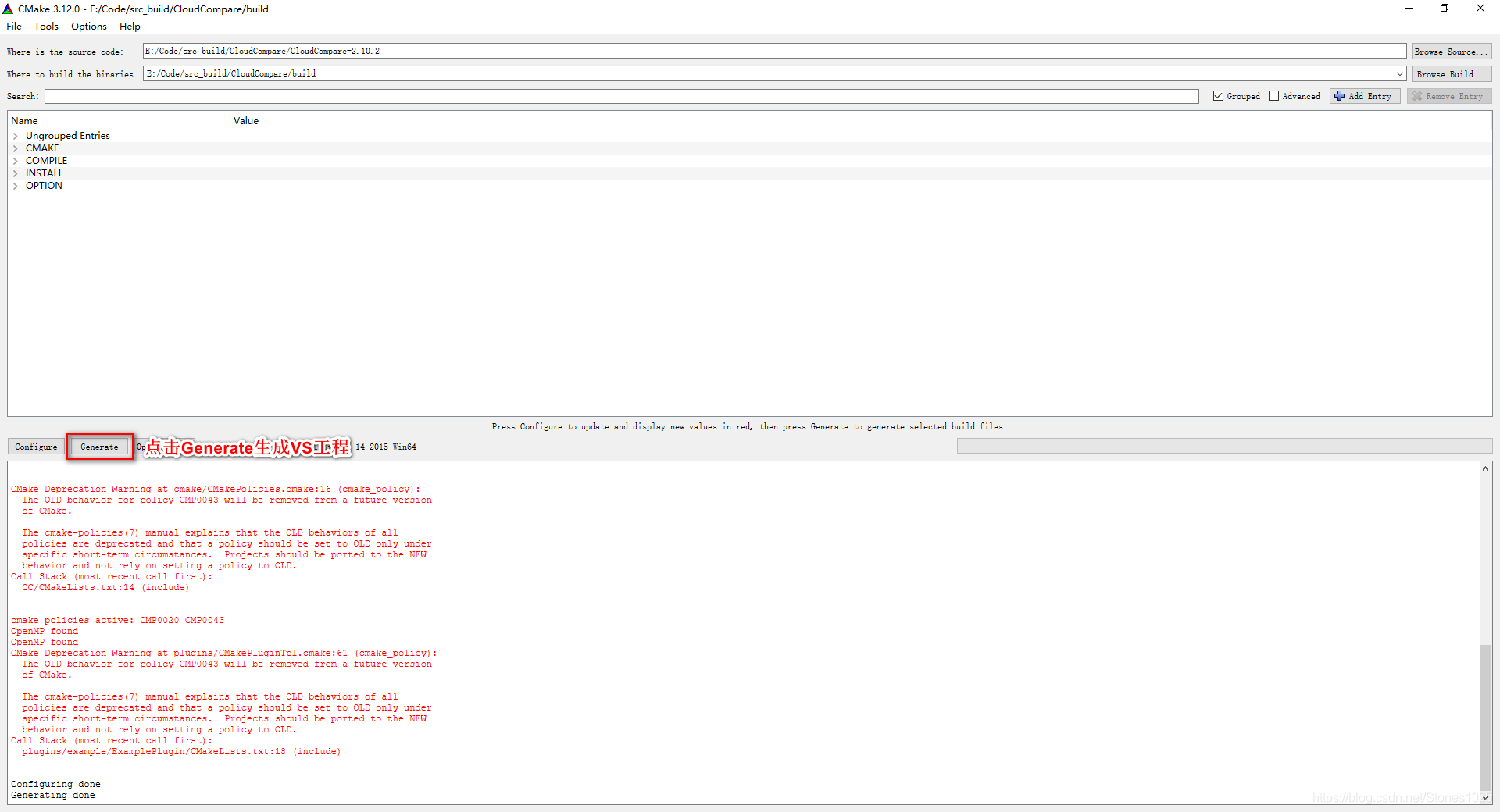Click the Add Entry button
1500x812 pixels.
pos(1364,96)
